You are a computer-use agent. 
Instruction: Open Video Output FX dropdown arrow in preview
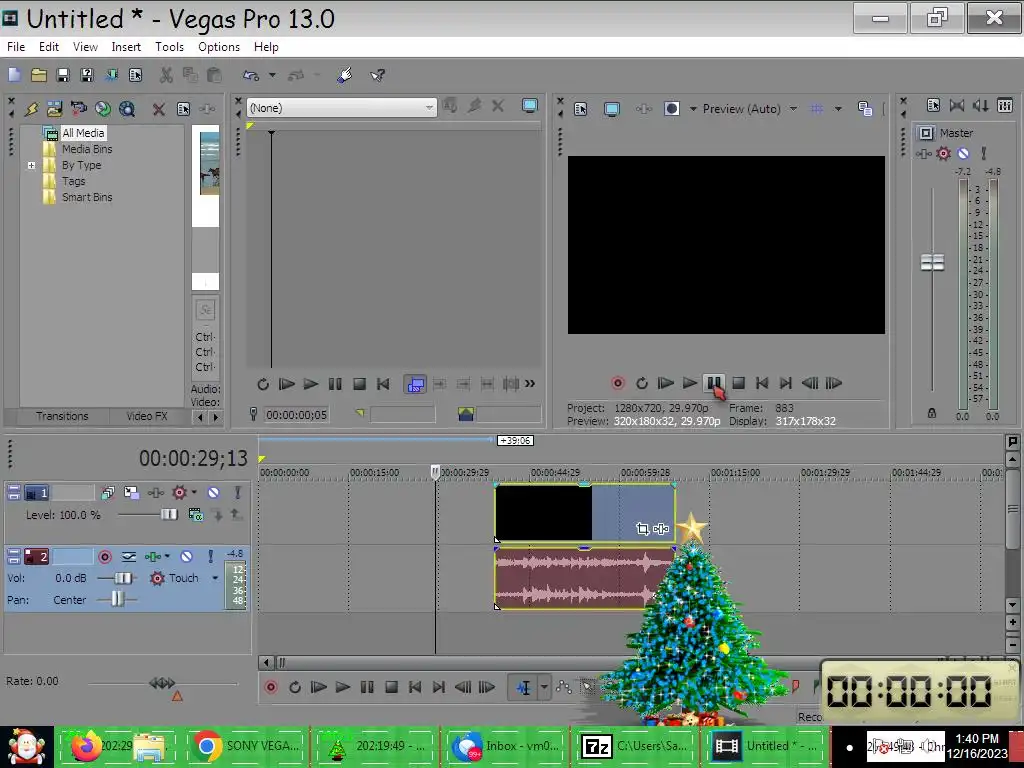(x=693, y=108)
